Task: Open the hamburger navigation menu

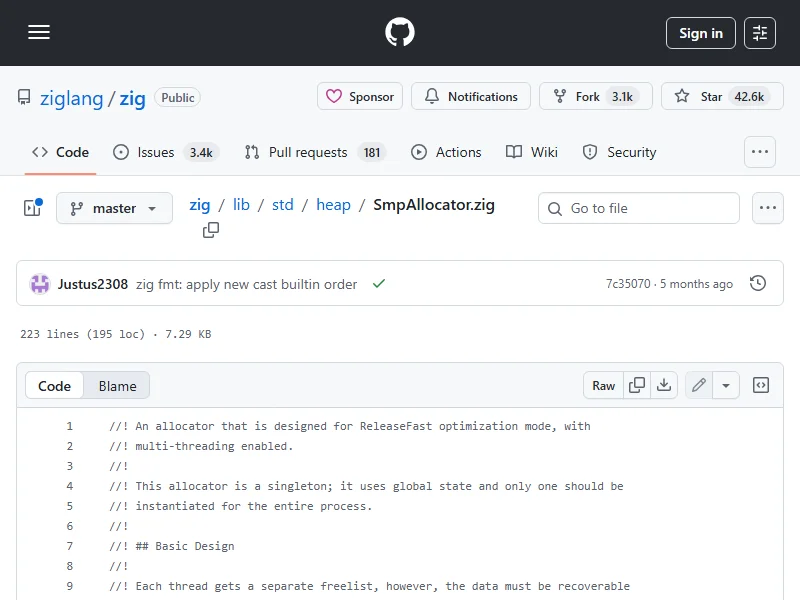Action: click(39, 33)
